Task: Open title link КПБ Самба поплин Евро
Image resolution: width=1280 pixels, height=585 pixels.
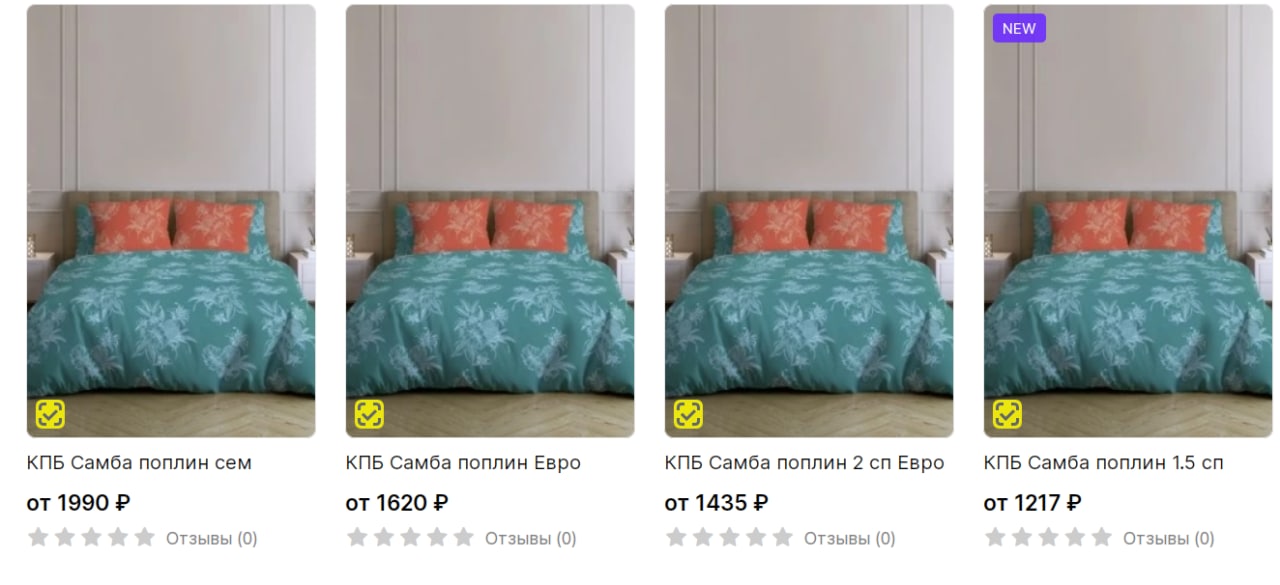Action: 463,463
